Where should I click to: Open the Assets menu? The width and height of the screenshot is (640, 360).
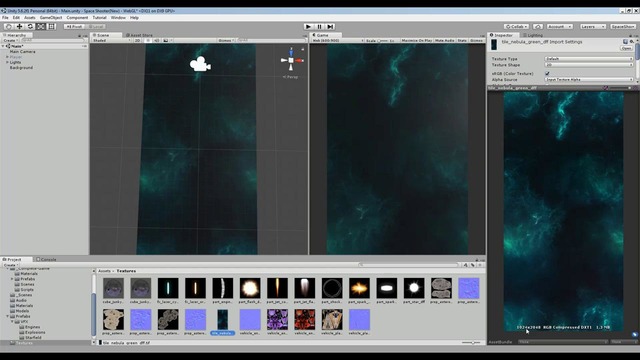coord(29,18)
